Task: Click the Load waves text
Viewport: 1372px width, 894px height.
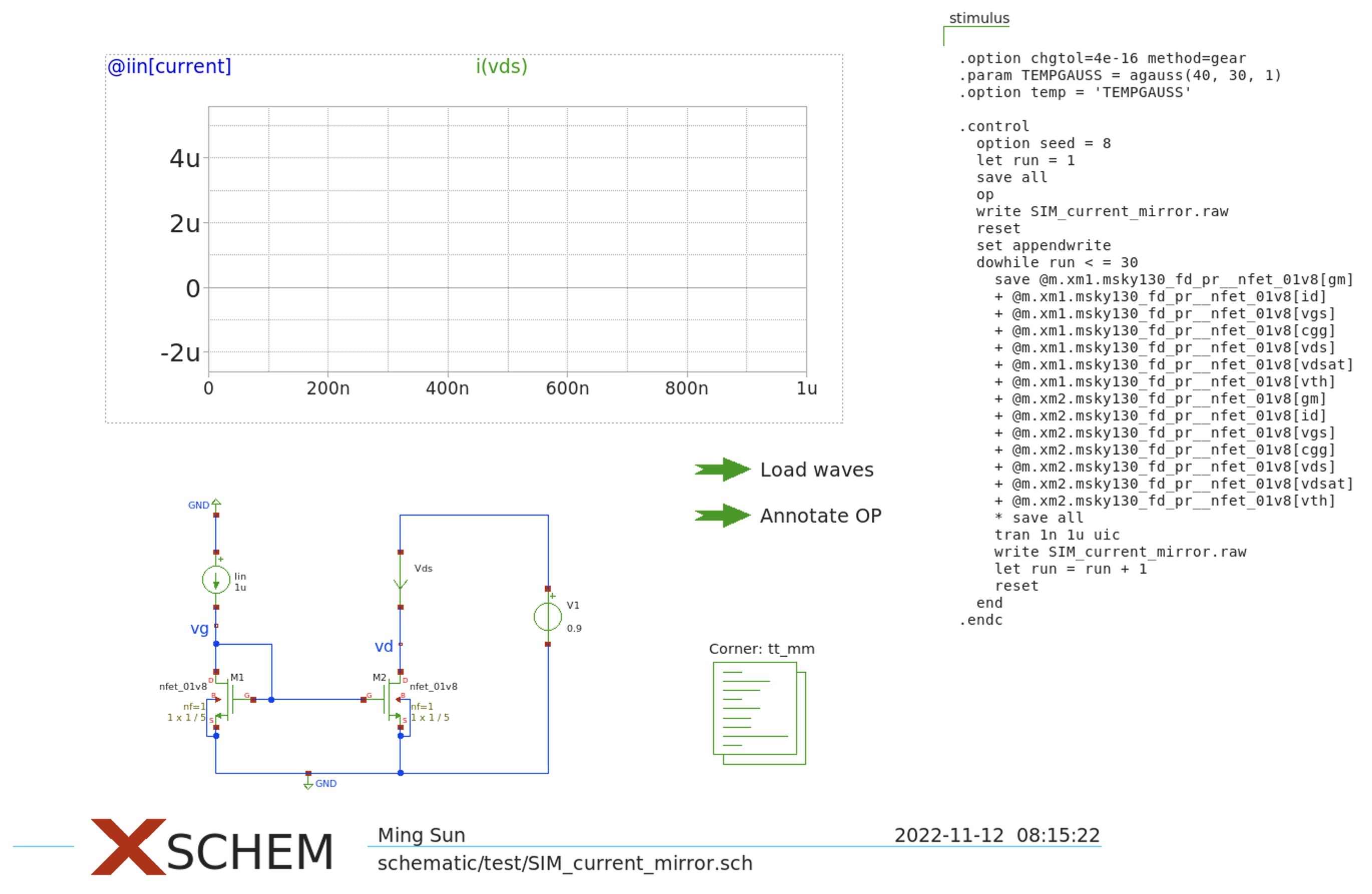Action: 817,470
